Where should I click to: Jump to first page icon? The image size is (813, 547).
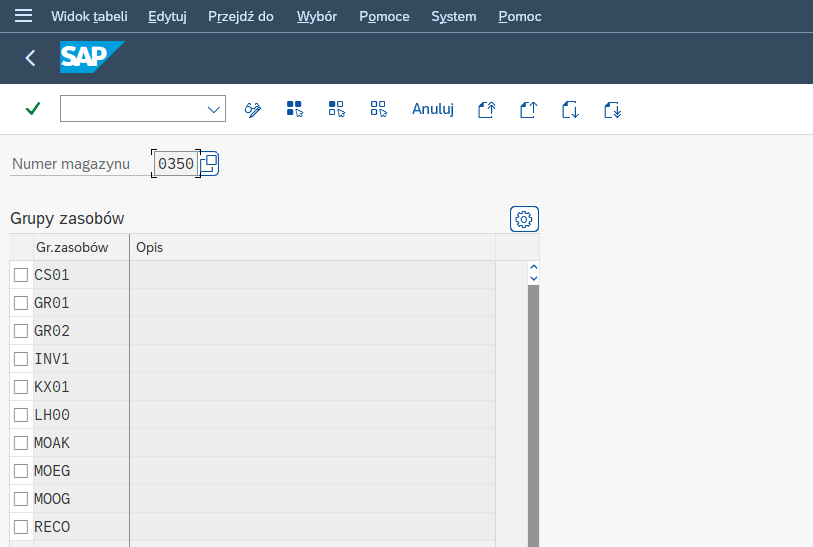[486, 109]
